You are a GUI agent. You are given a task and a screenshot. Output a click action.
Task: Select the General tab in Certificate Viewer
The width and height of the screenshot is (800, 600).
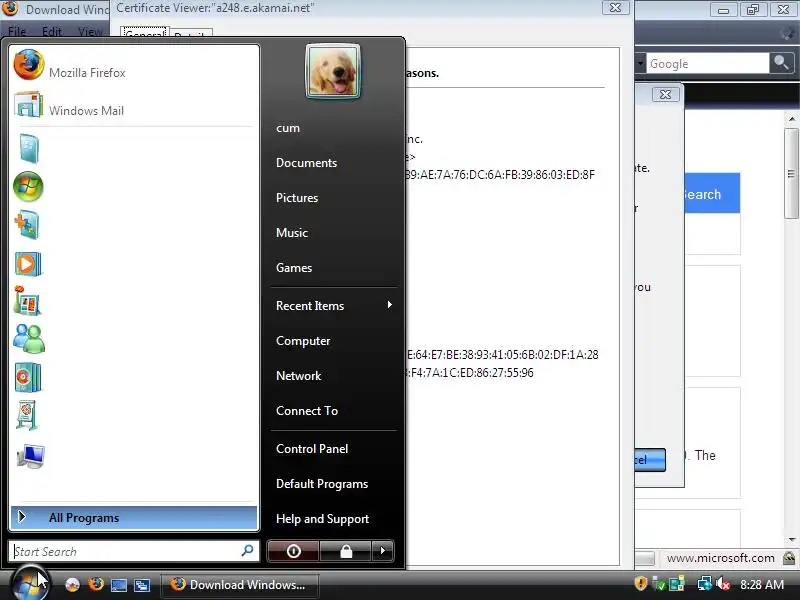tap(145, 32)
